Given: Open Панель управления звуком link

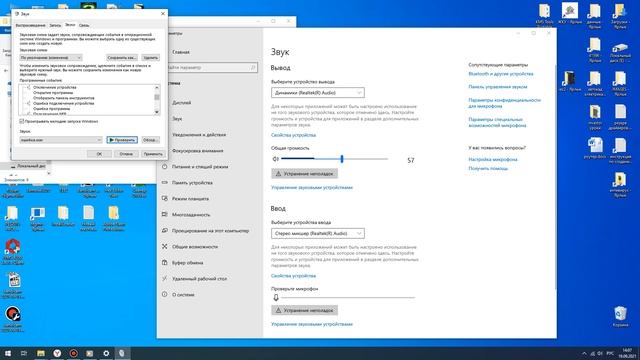Looking at the screenshot, I should (498, 87).
